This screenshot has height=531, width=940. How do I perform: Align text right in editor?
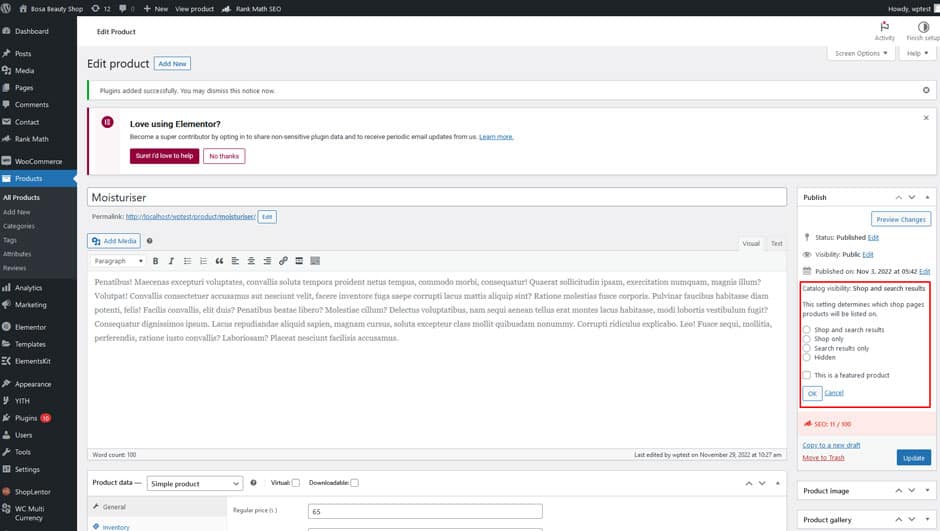click(267, 261)
